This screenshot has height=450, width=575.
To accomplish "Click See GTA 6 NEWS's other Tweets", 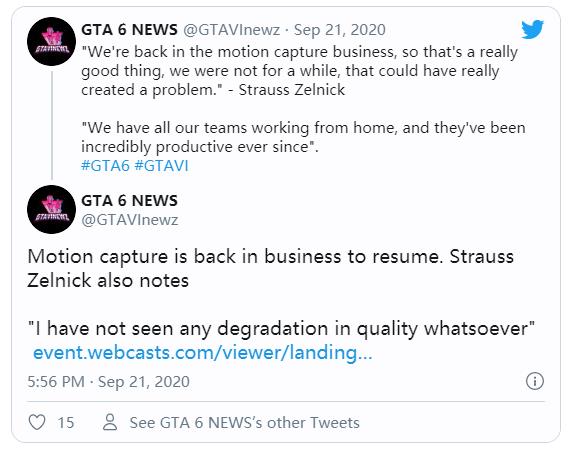I will pyautogui.click(x=245, y=422).
